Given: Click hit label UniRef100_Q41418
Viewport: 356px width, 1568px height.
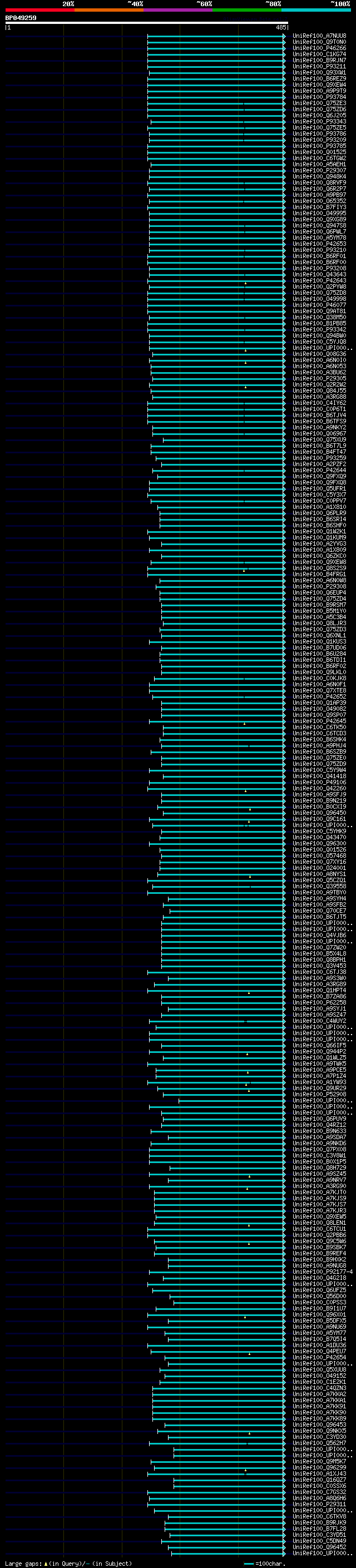Looking at the screenshot, I should click(x=319, y=776).
